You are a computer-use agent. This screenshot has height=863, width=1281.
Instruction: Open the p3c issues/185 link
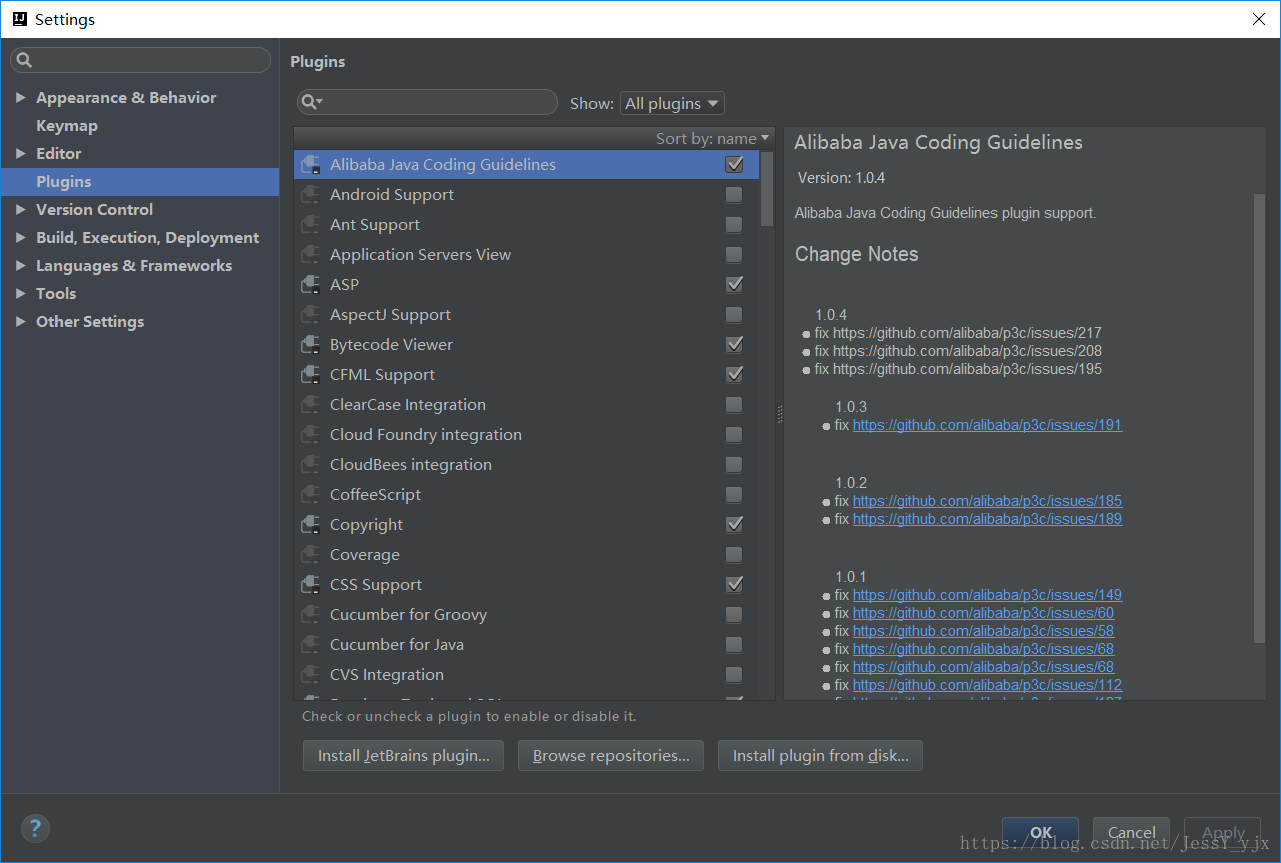[x=987, y=501]
